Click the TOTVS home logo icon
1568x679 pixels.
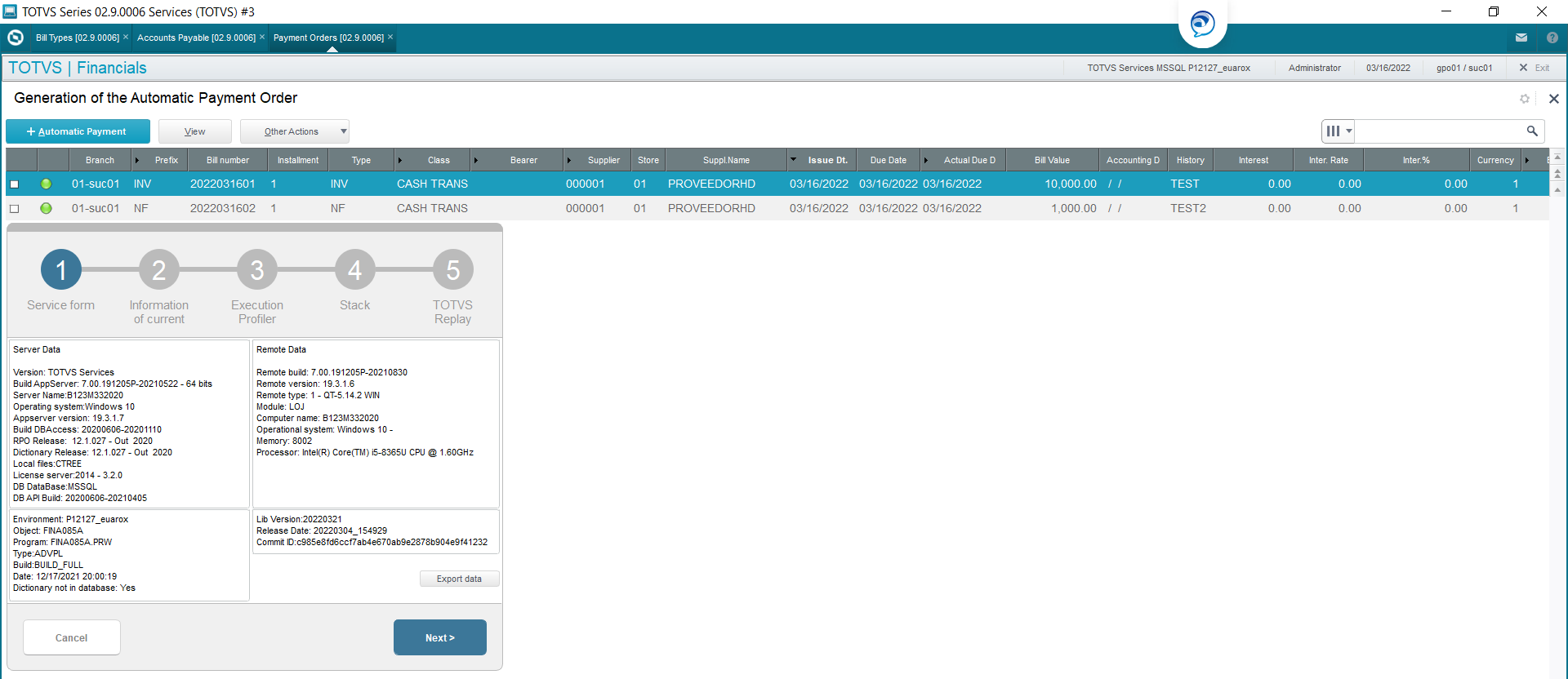coord(15,38)
